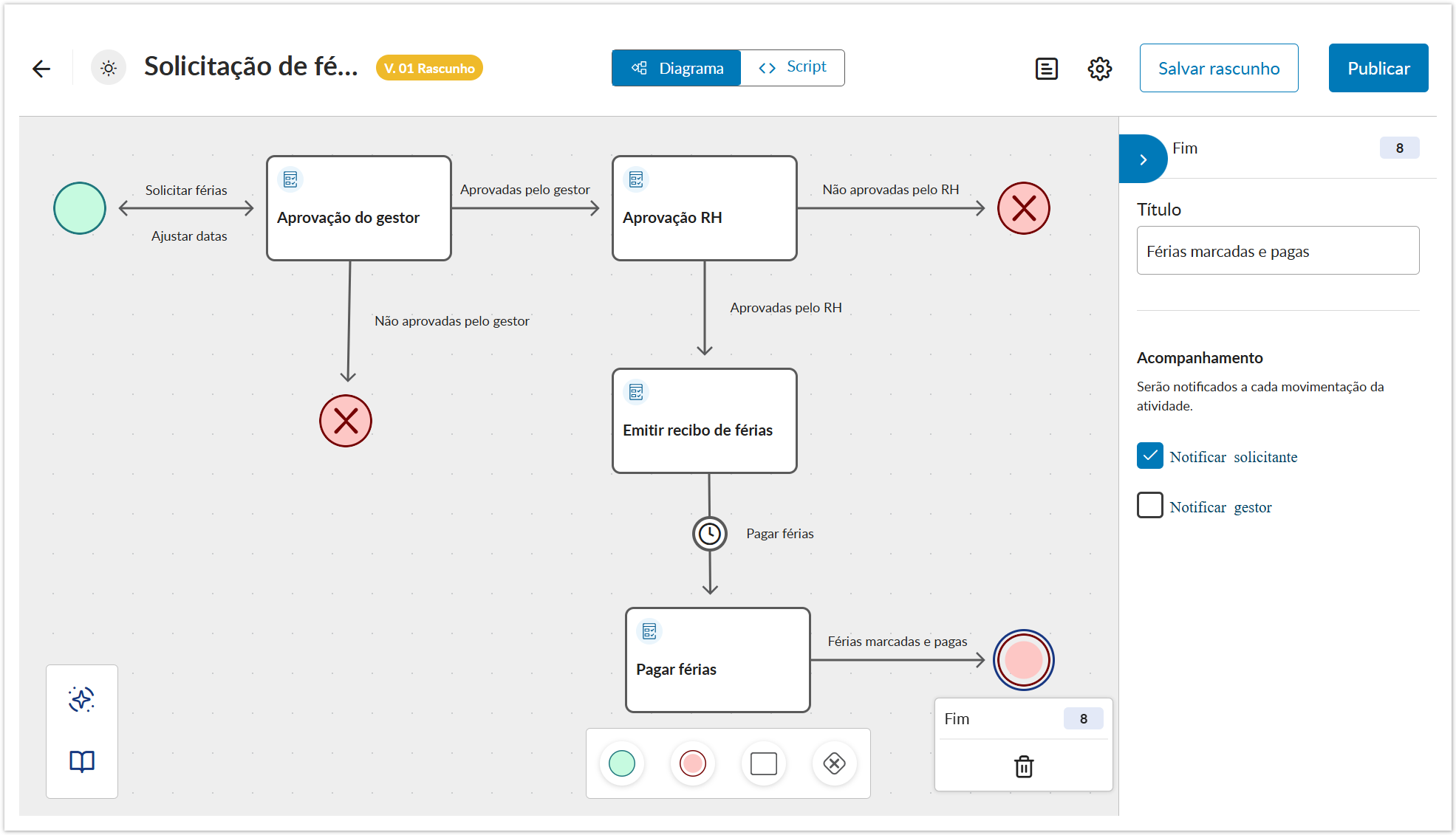Image resolution: width=1456 pixels, height=835 pixels.
Task: Open the settings gear icon
Action: [x=1099, y=69]
